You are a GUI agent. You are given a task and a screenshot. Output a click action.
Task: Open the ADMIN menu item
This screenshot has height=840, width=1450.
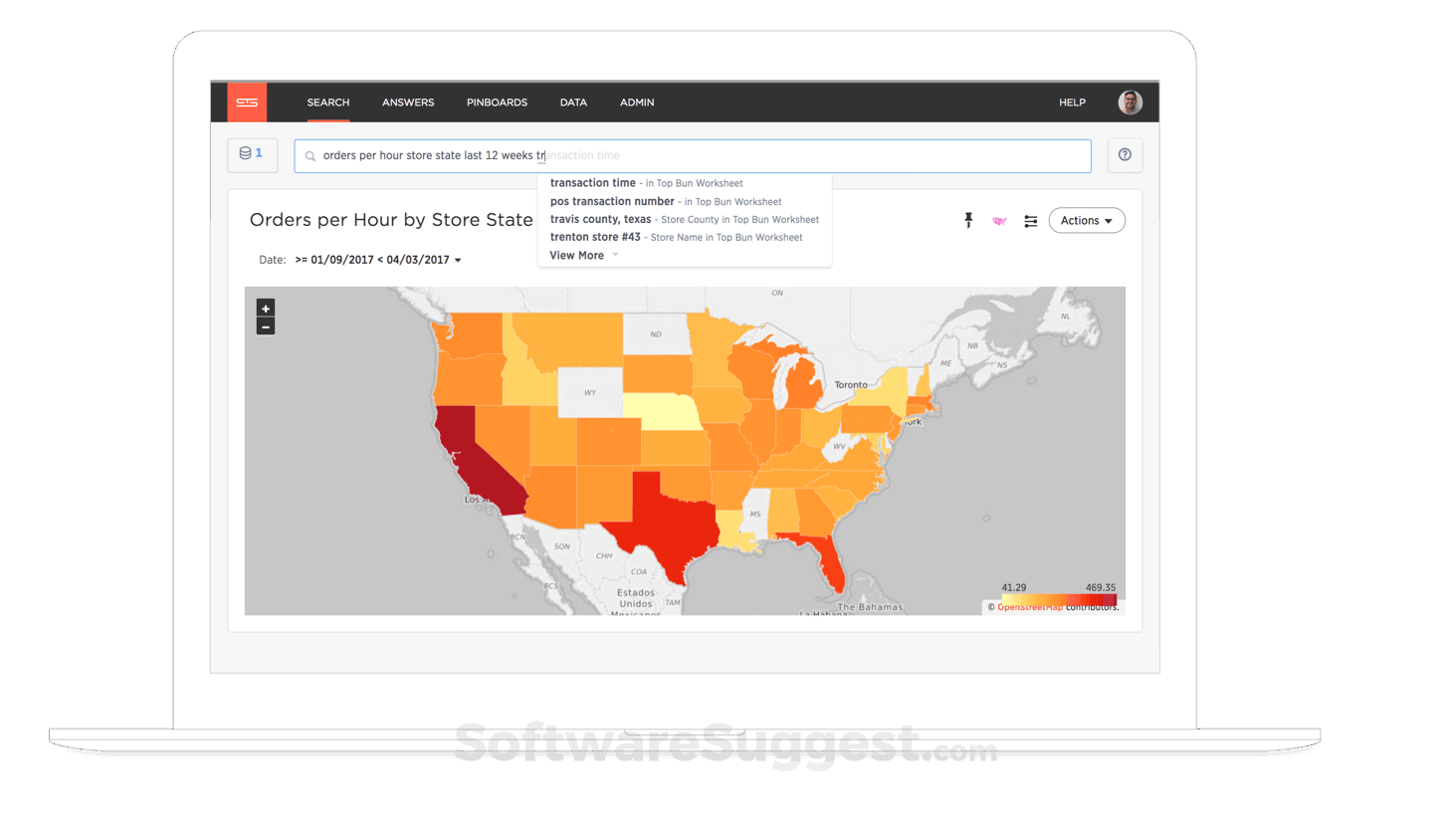coord(637,102)
